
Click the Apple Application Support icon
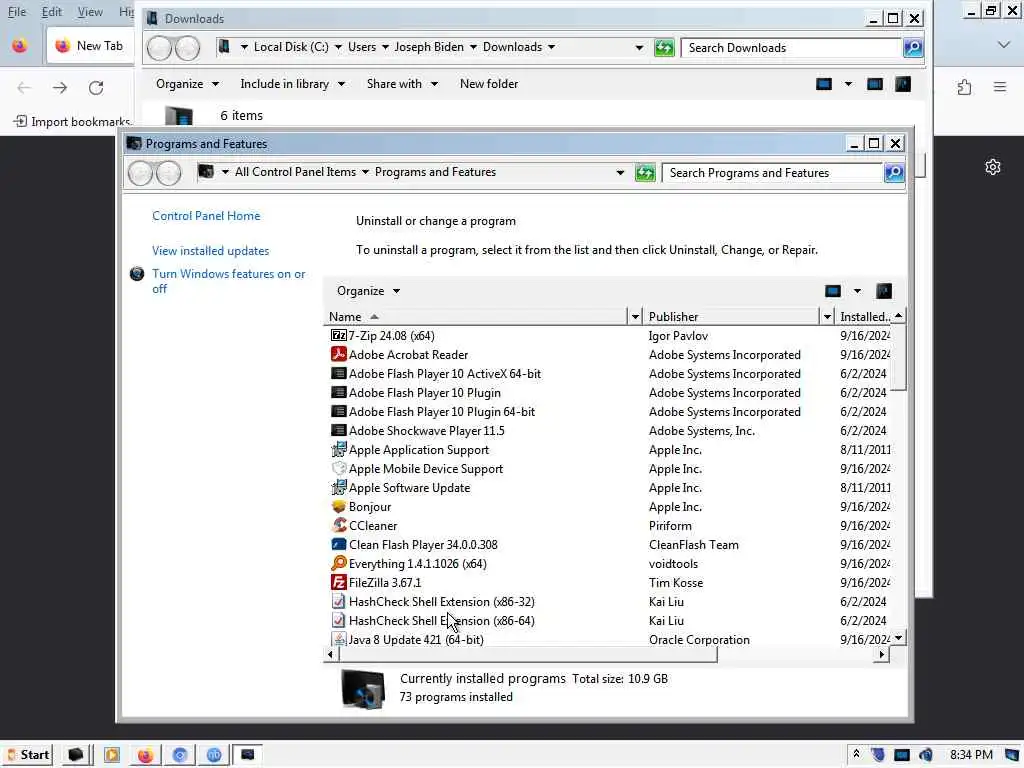pos(338,449)
